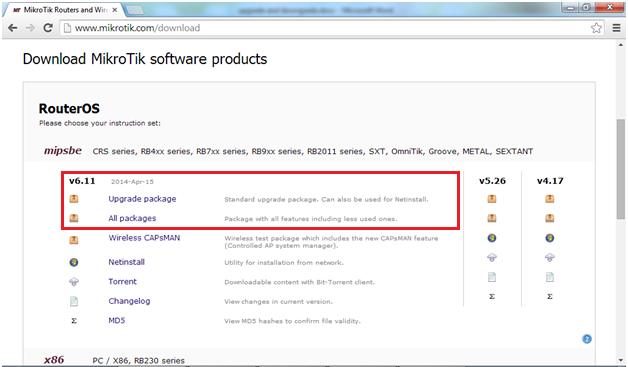628x367 pixels.
Task: Download v5.26 upgrade package icon
Action: (492, 199)
